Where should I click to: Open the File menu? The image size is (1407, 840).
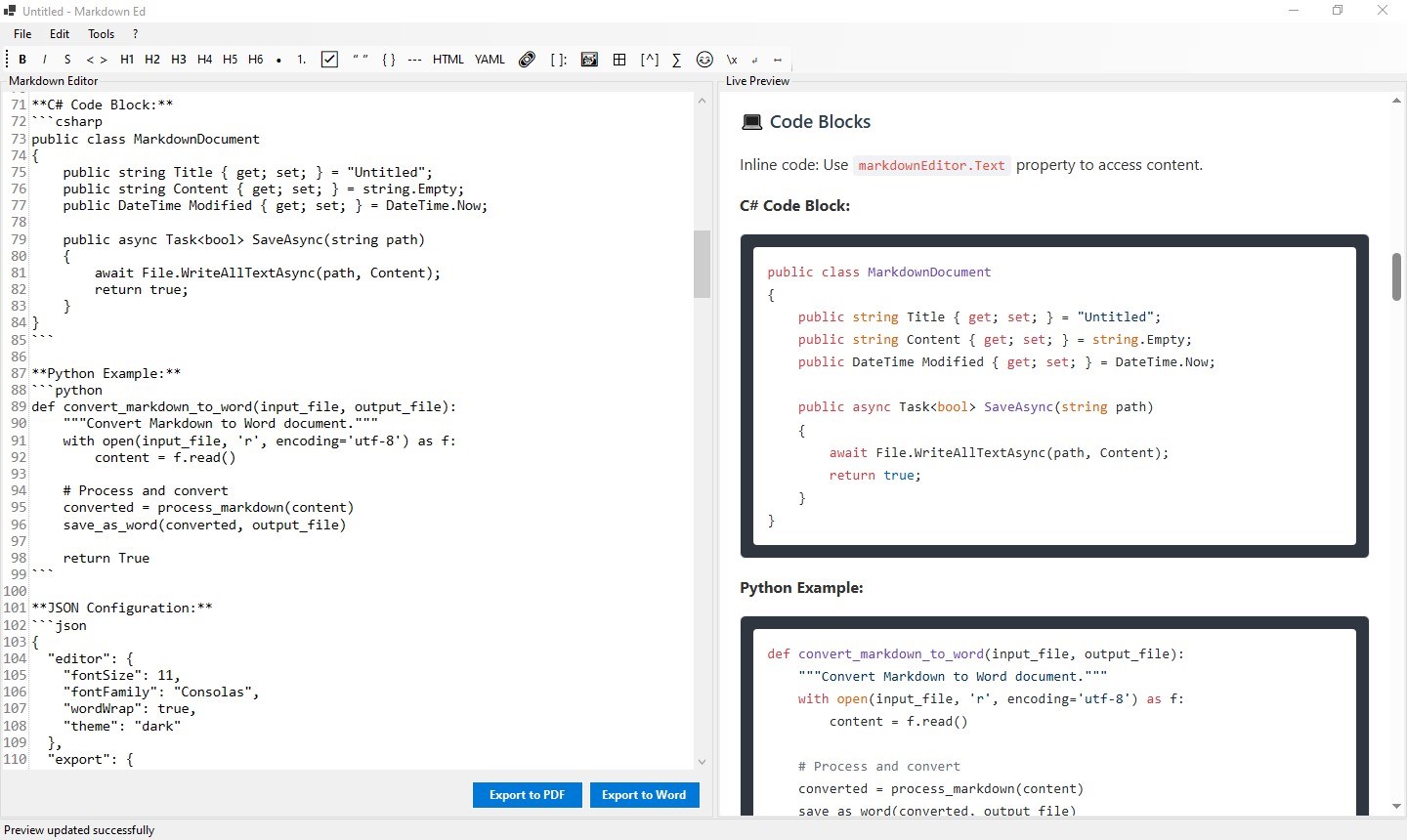22,33
